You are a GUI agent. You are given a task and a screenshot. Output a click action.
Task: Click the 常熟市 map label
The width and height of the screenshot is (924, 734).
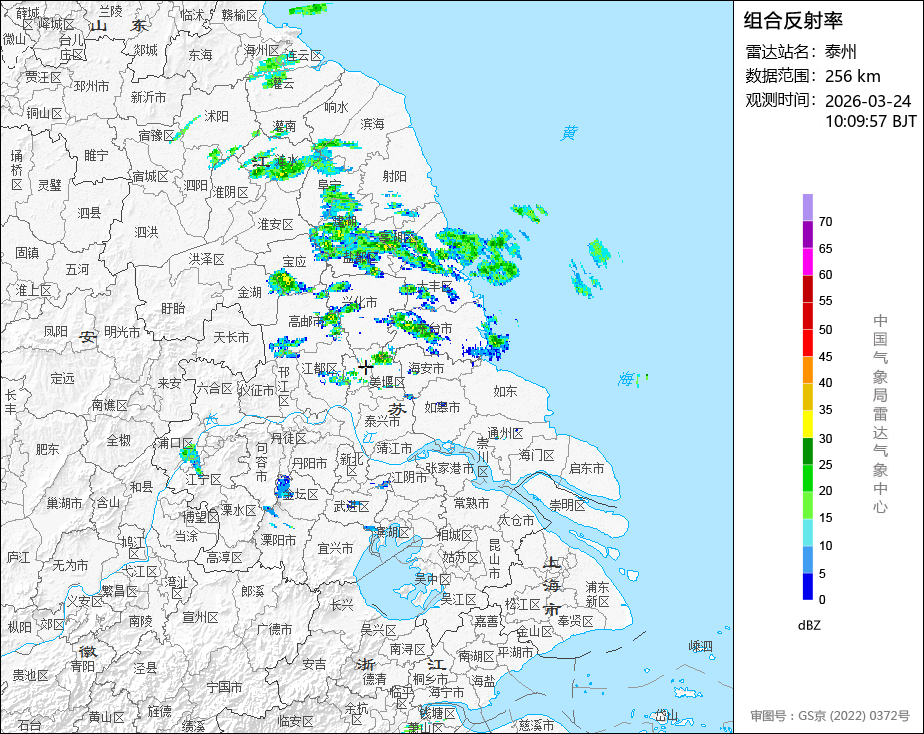[471, 503]
